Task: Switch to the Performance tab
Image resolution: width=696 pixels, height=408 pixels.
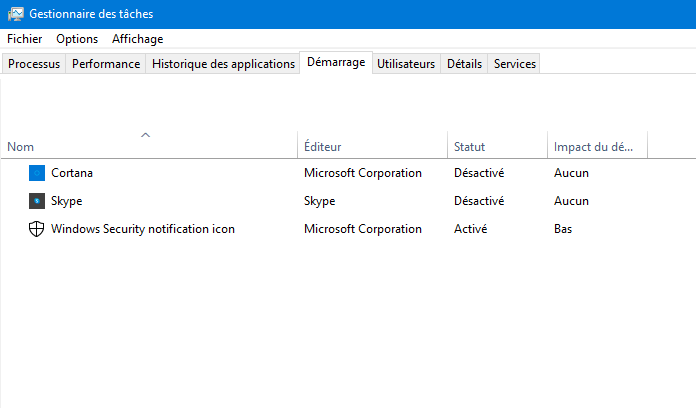Action: point(106,64)
